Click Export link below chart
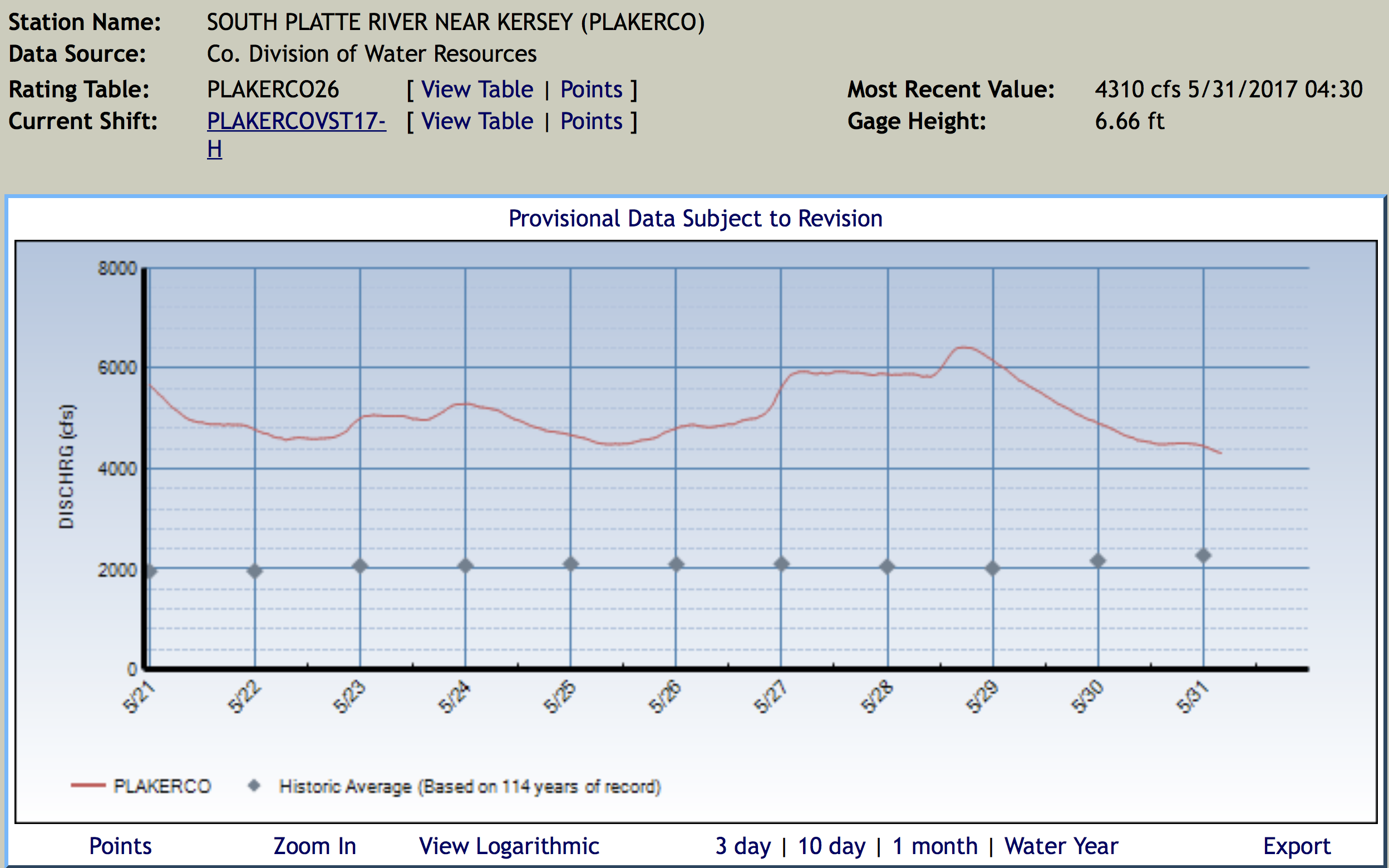Screen dimensions: 1389x868 tap(1297, 846)
